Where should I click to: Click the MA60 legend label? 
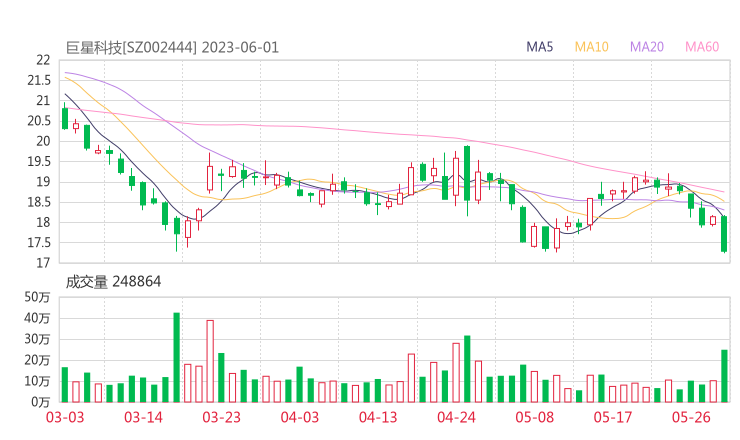pos(702,47)
